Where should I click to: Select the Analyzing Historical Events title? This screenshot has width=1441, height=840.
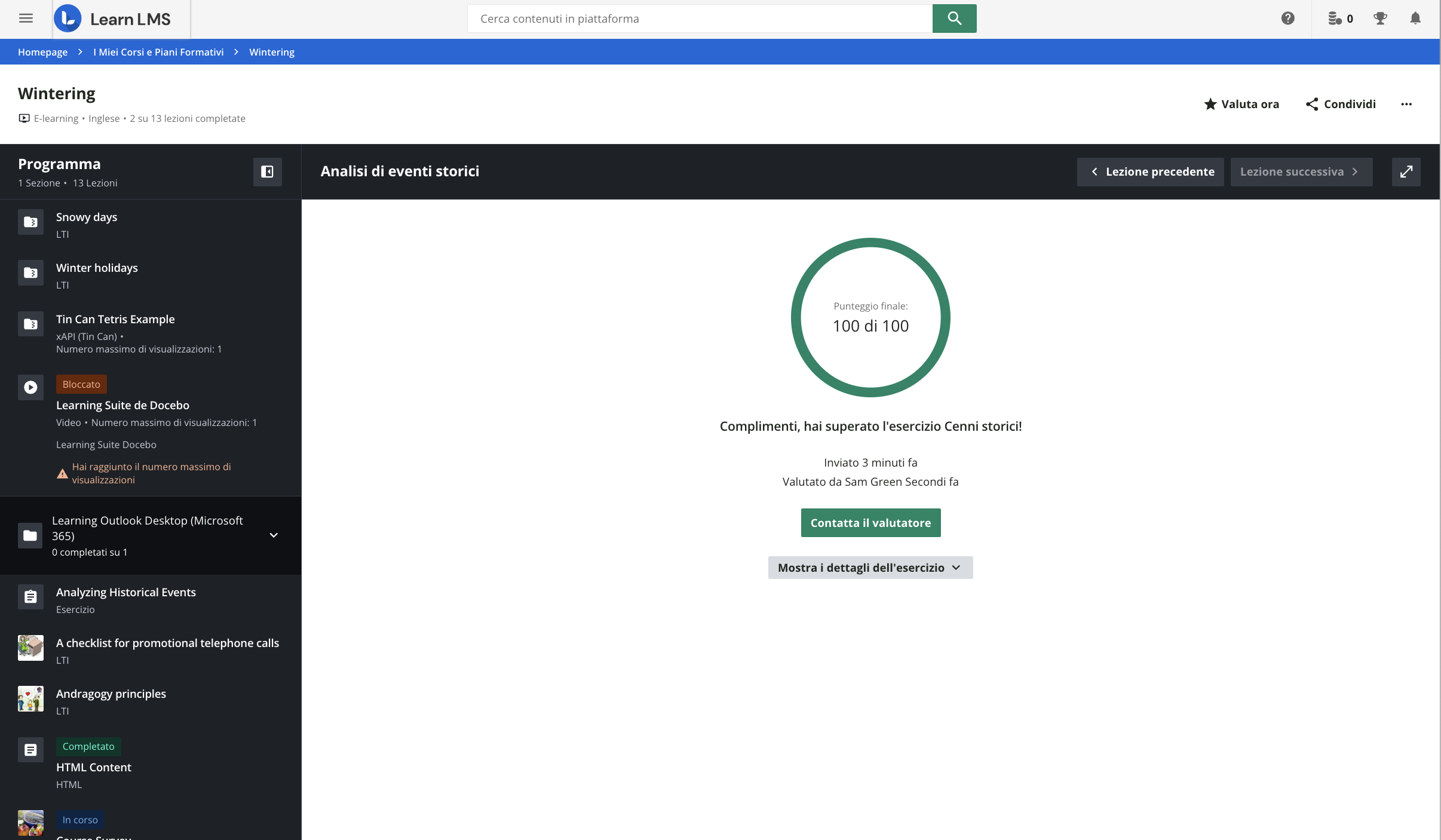126,592
